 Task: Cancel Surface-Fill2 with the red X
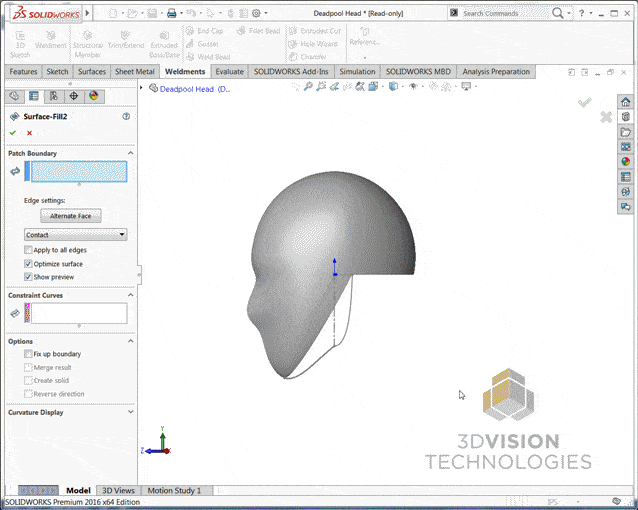point(29,133)
